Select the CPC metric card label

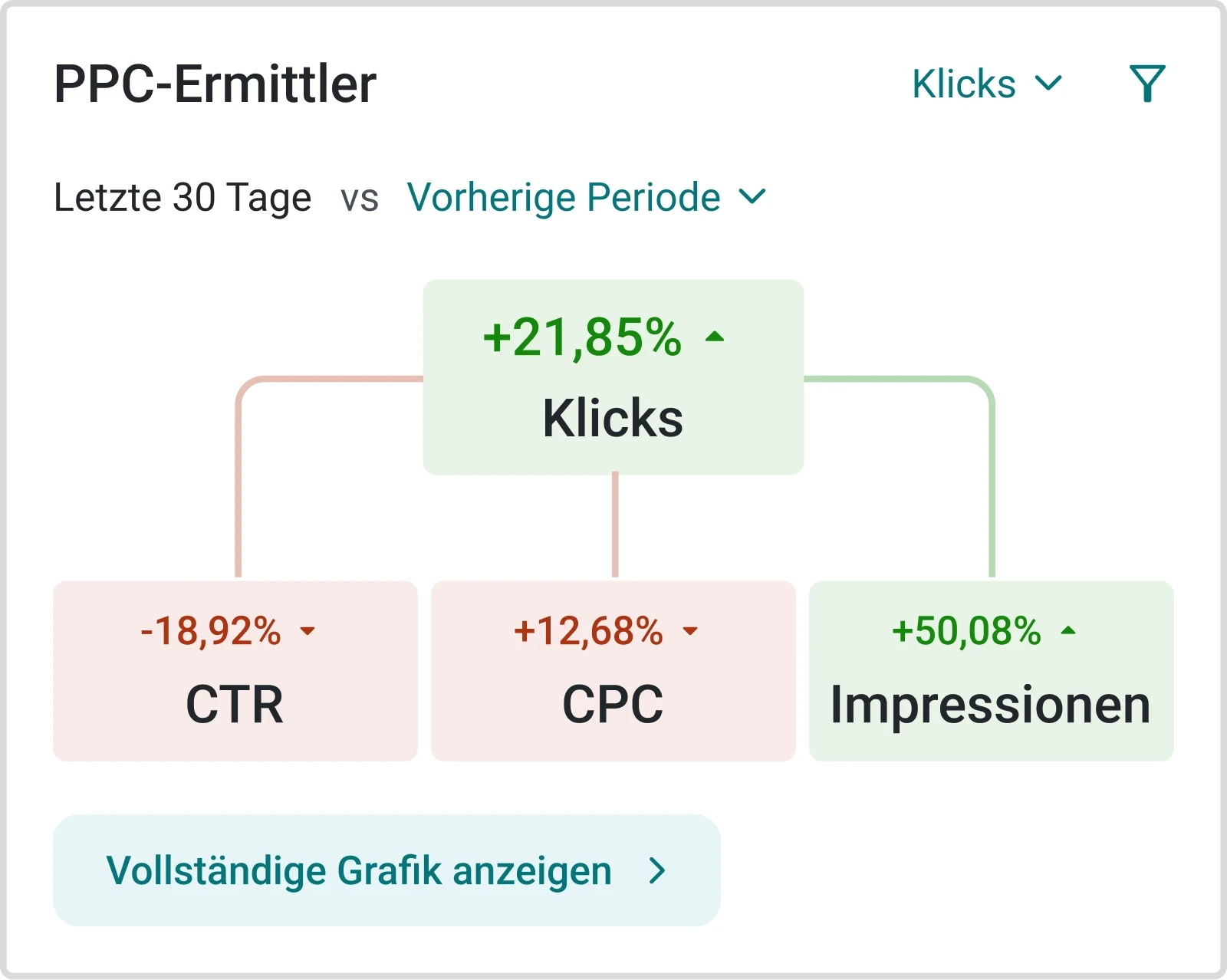613,704
